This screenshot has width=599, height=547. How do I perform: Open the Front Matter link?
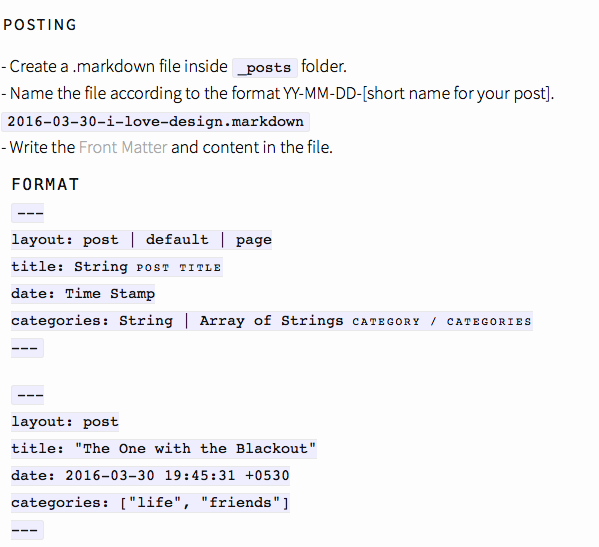(x=123, y=147)
